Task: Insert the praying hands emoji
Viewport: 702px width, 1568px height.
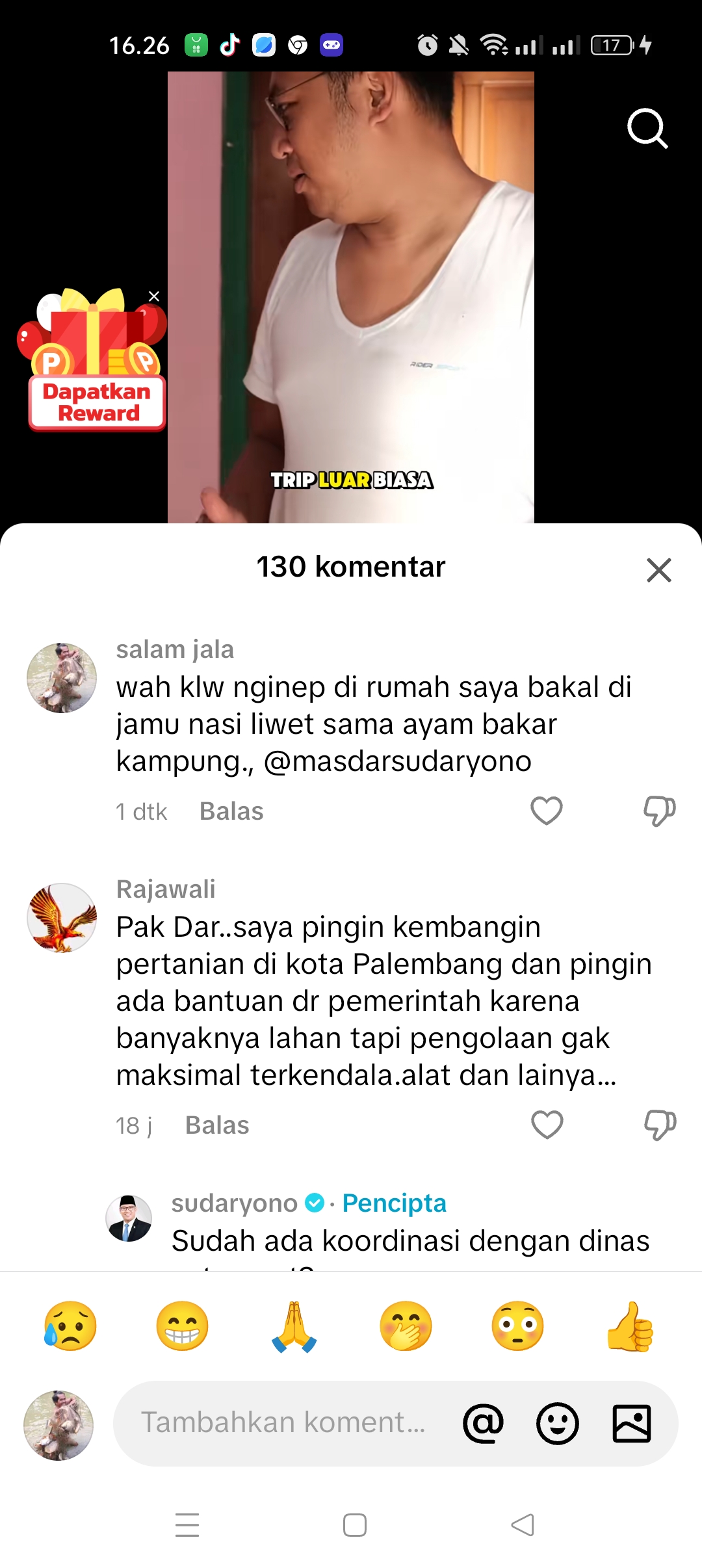Action: (294, 1326)
